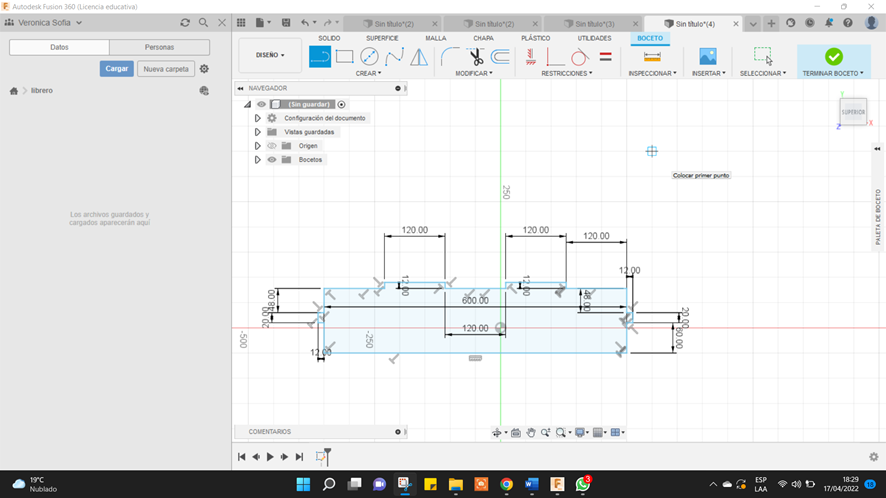Click the Datos tab button

click(59, 47)
